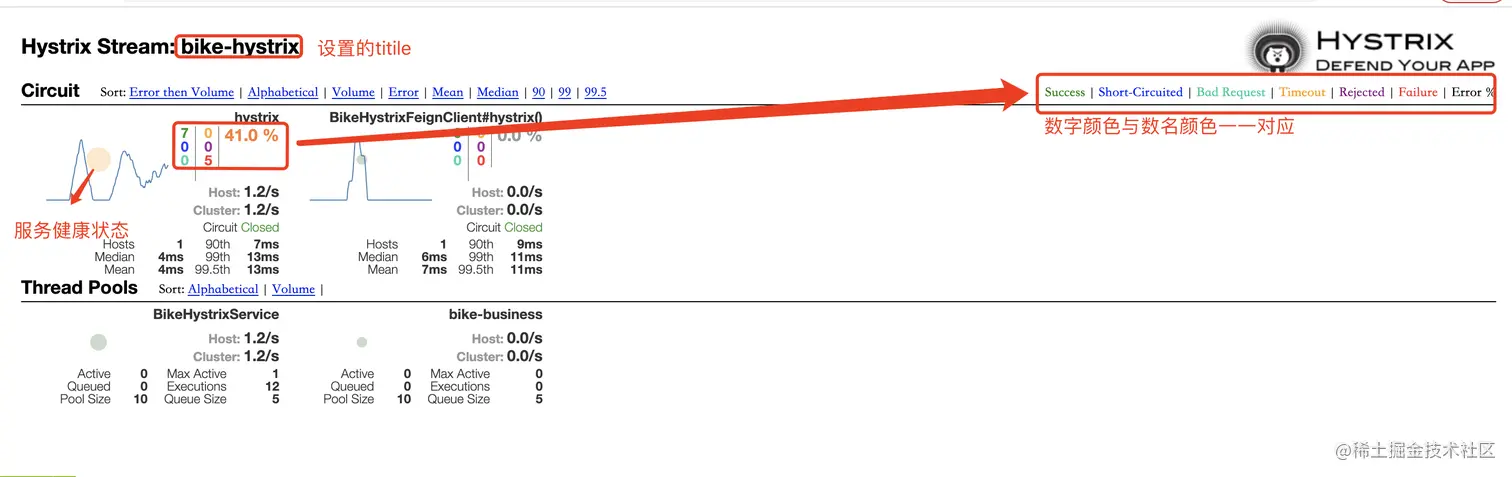The image size is (1512, 477).
Task: Click Circuit Closed status under hystrix circuit
Action: click(x=241, y=227)
